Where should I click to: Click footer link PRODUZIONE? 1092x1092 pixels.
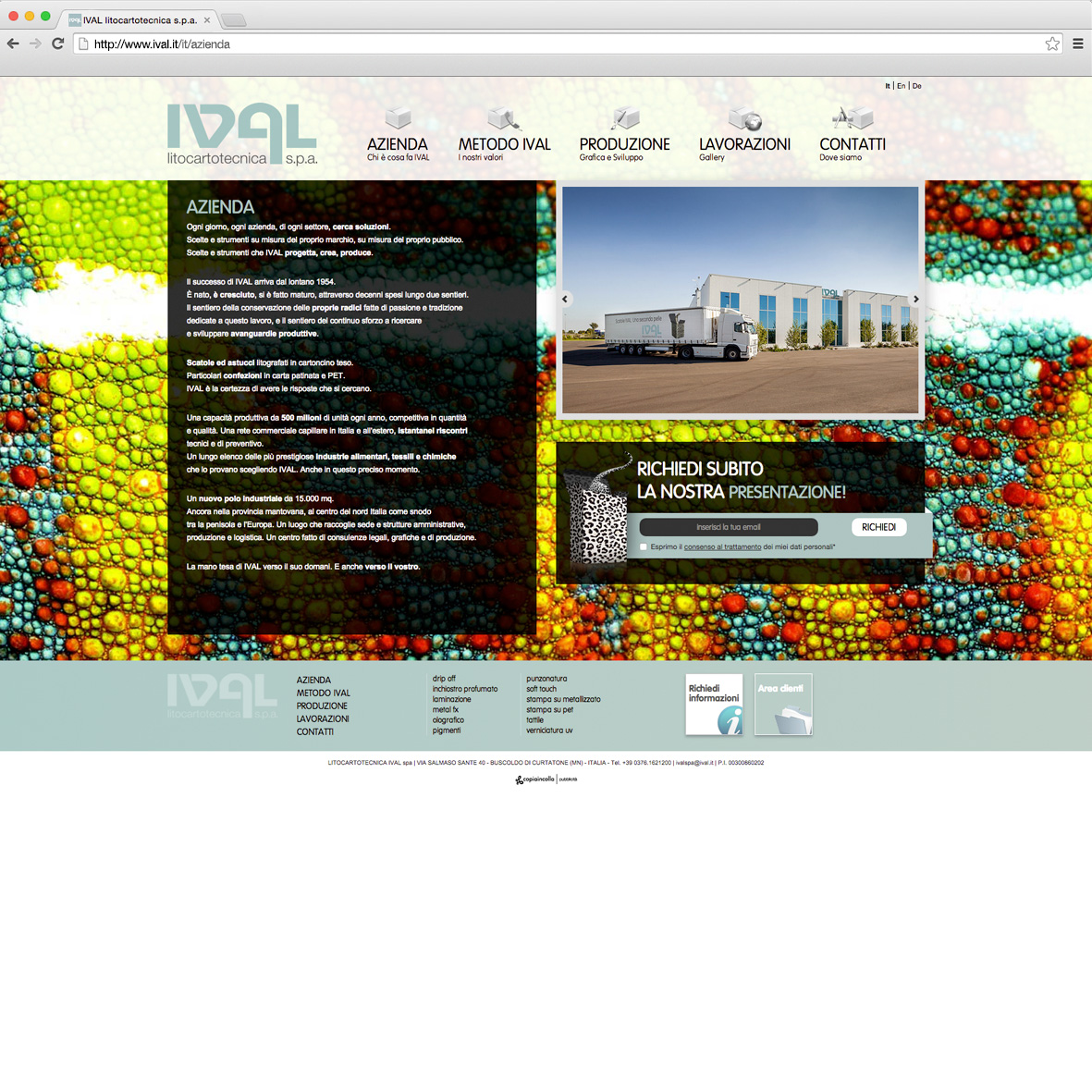coord(322,706)
